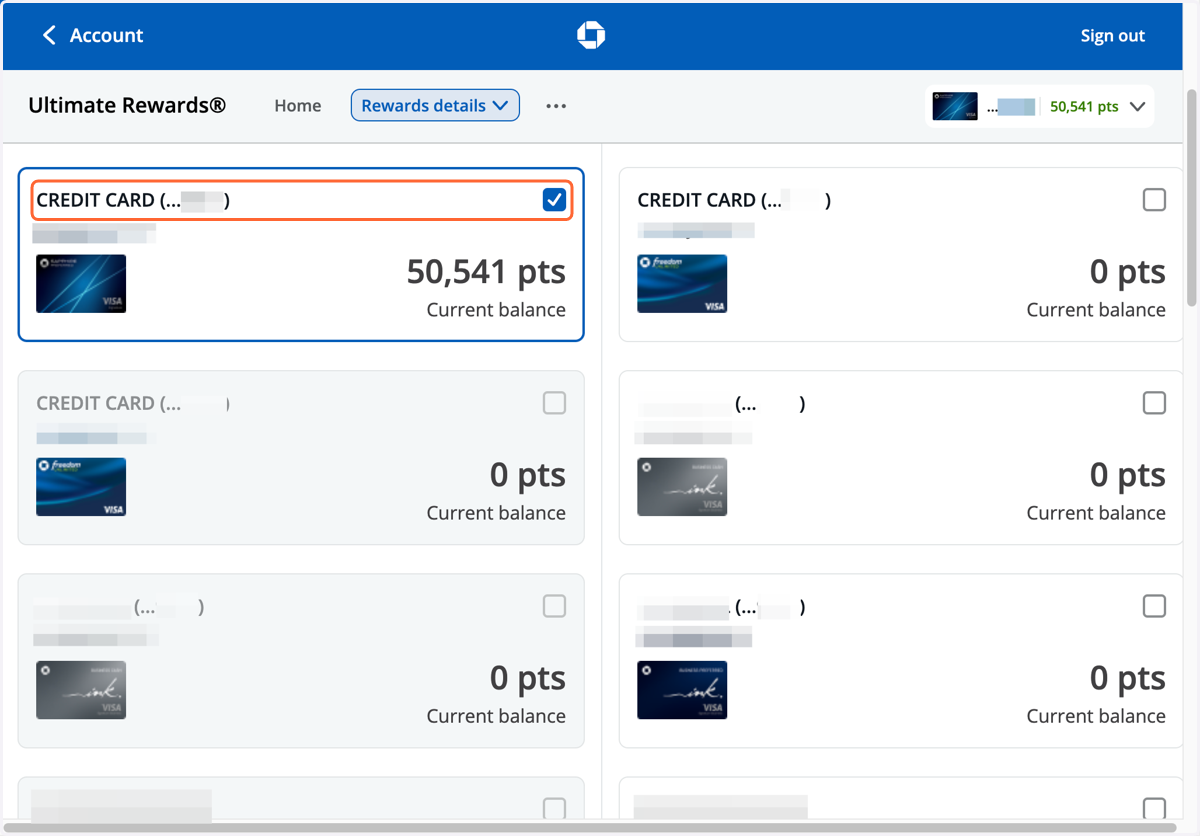Screen dimensions: 1200x836
Task: Click the dark blue Ink Business Preferred card image
Action: [682, 690]
